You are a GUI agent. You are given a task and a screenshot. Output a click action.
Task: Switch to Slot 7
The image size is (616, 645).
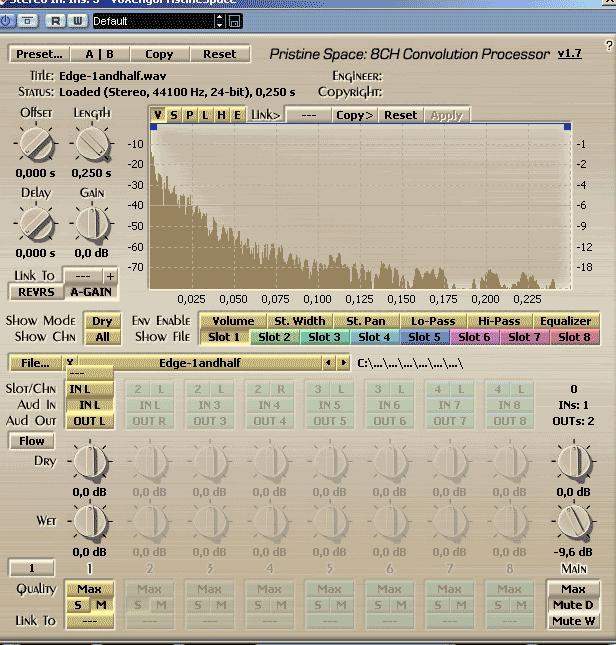click(x=524, y=337)
